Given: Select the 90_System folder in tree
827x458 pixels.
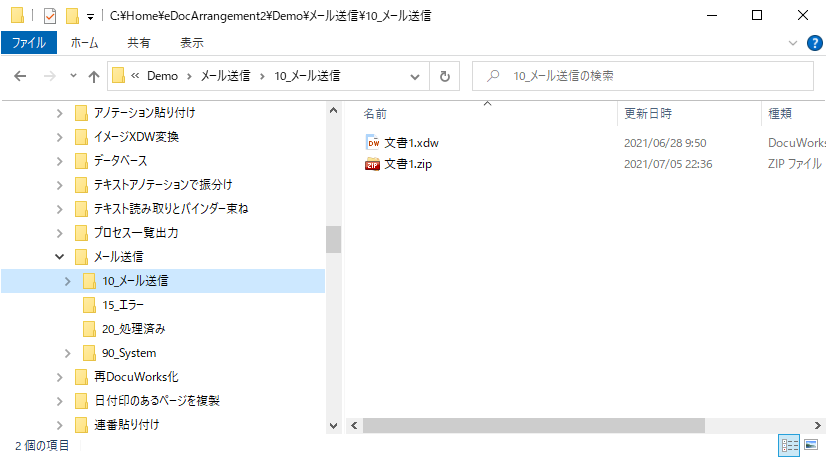Looking at the screenshot, I should tap(129, 353).
